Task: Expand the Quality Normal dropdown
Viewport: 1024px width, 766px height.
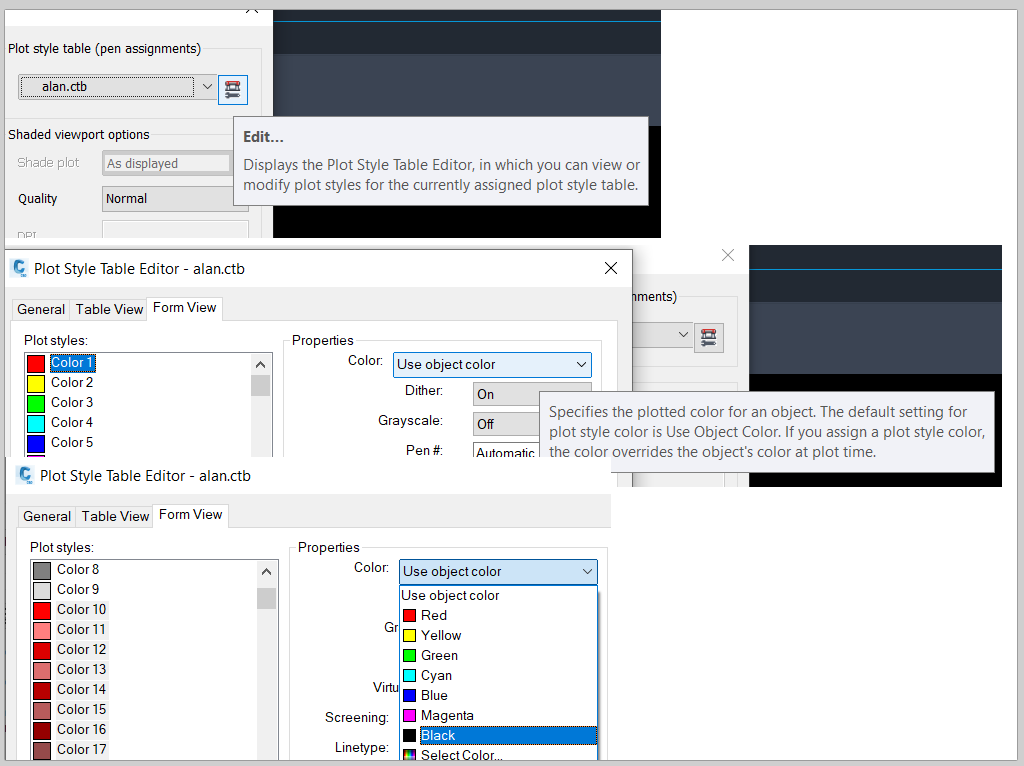Action: click(x=175, y=199)
